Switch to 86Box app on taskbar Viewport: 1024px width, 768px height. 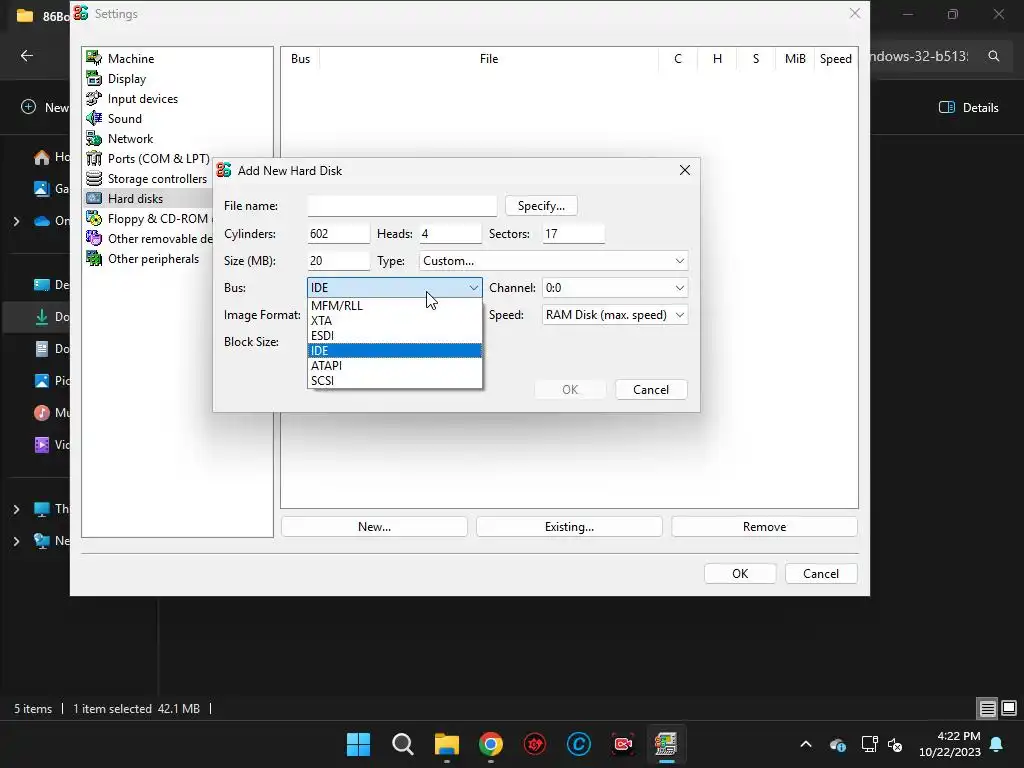tap(666, 744)
